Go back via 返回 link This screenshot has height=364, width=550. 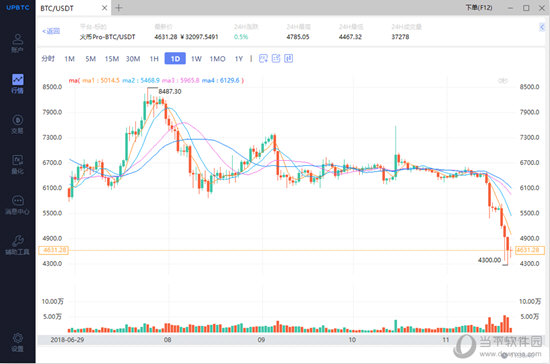pos(51,31)
